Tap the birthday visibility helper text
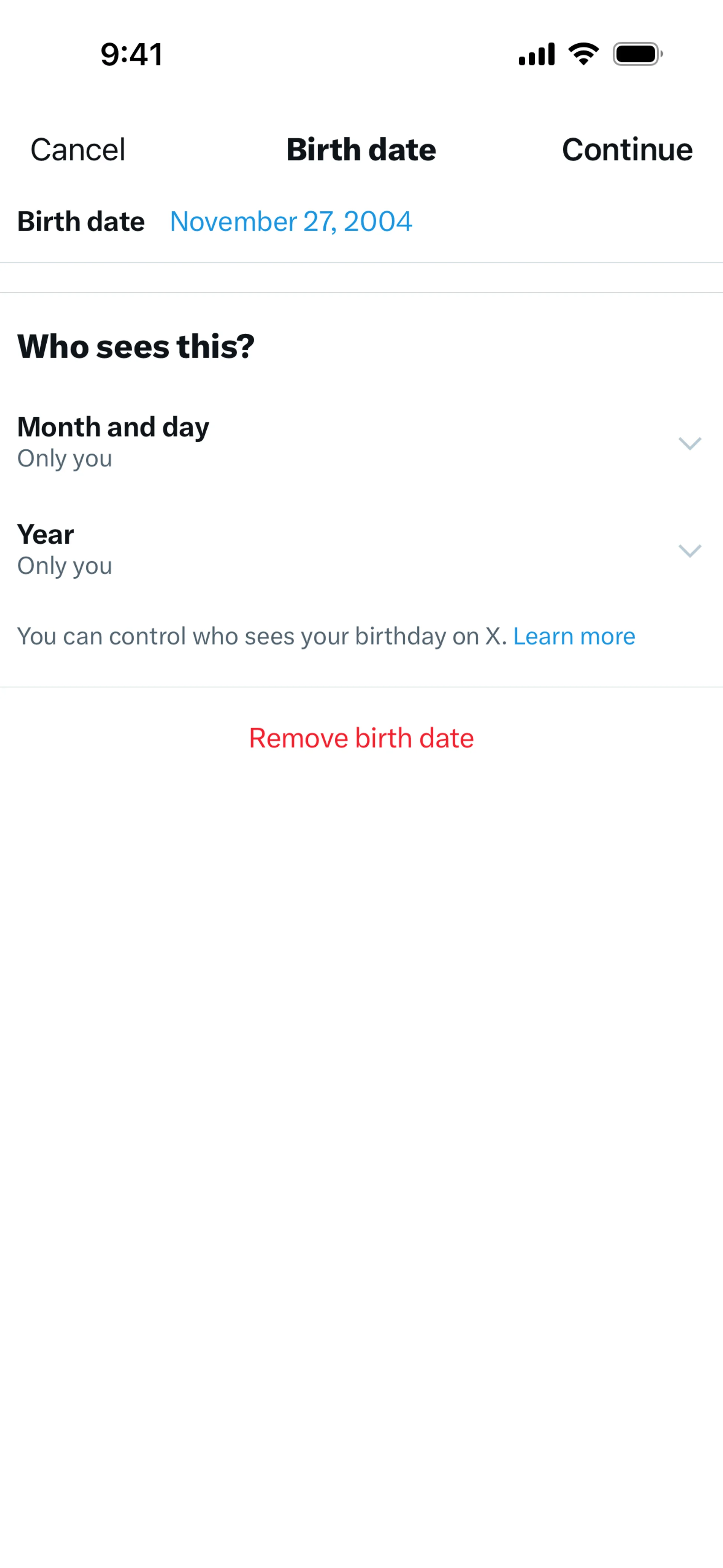This screenshot has height=1568, width=723. click(x=262, y=636)
